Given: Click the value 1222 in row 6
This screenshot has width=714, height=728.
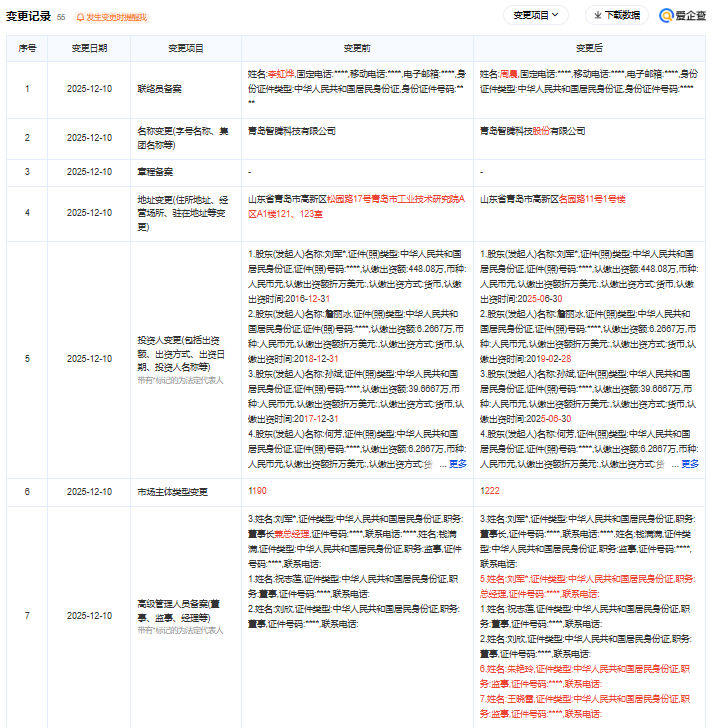Looking at the screenshot, I should [x=489, y=491].
